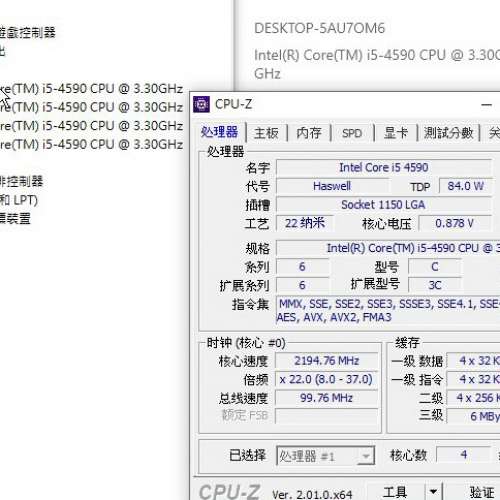Click the 指令集 MMX, SSE list
500x500 pixels.
tap(388, 310)
